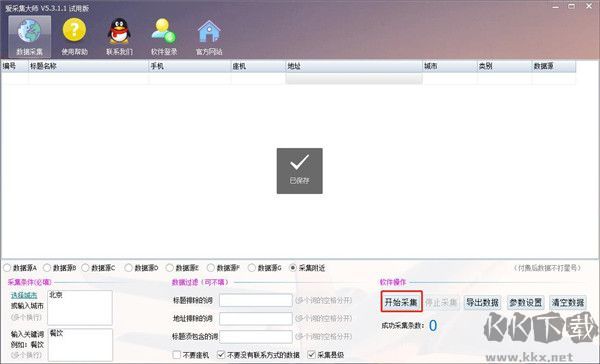
Task: Click into the keyword text box containing 餐饮
Action: (80, 344)
